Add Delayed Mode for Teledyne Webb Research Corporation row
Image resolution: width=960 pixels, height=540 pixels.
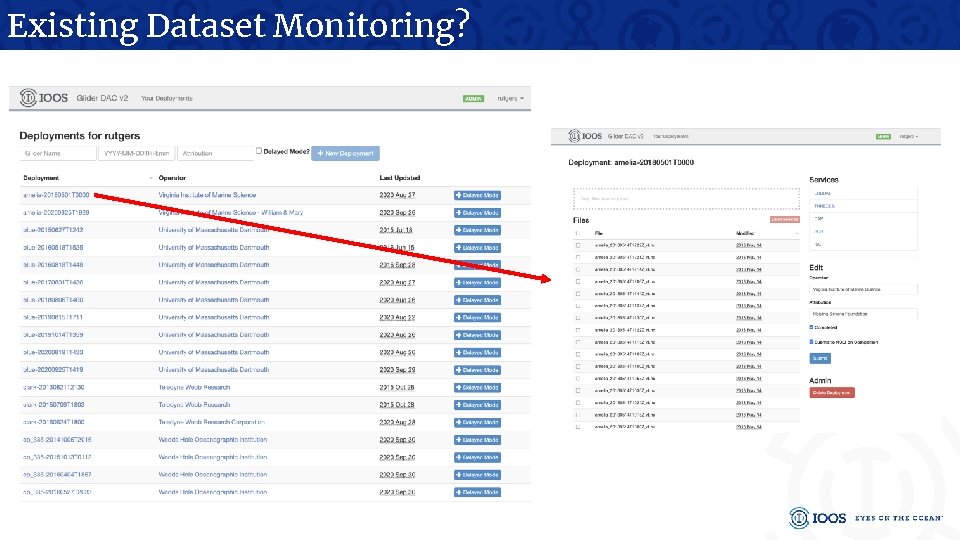[x=477, y=422]
